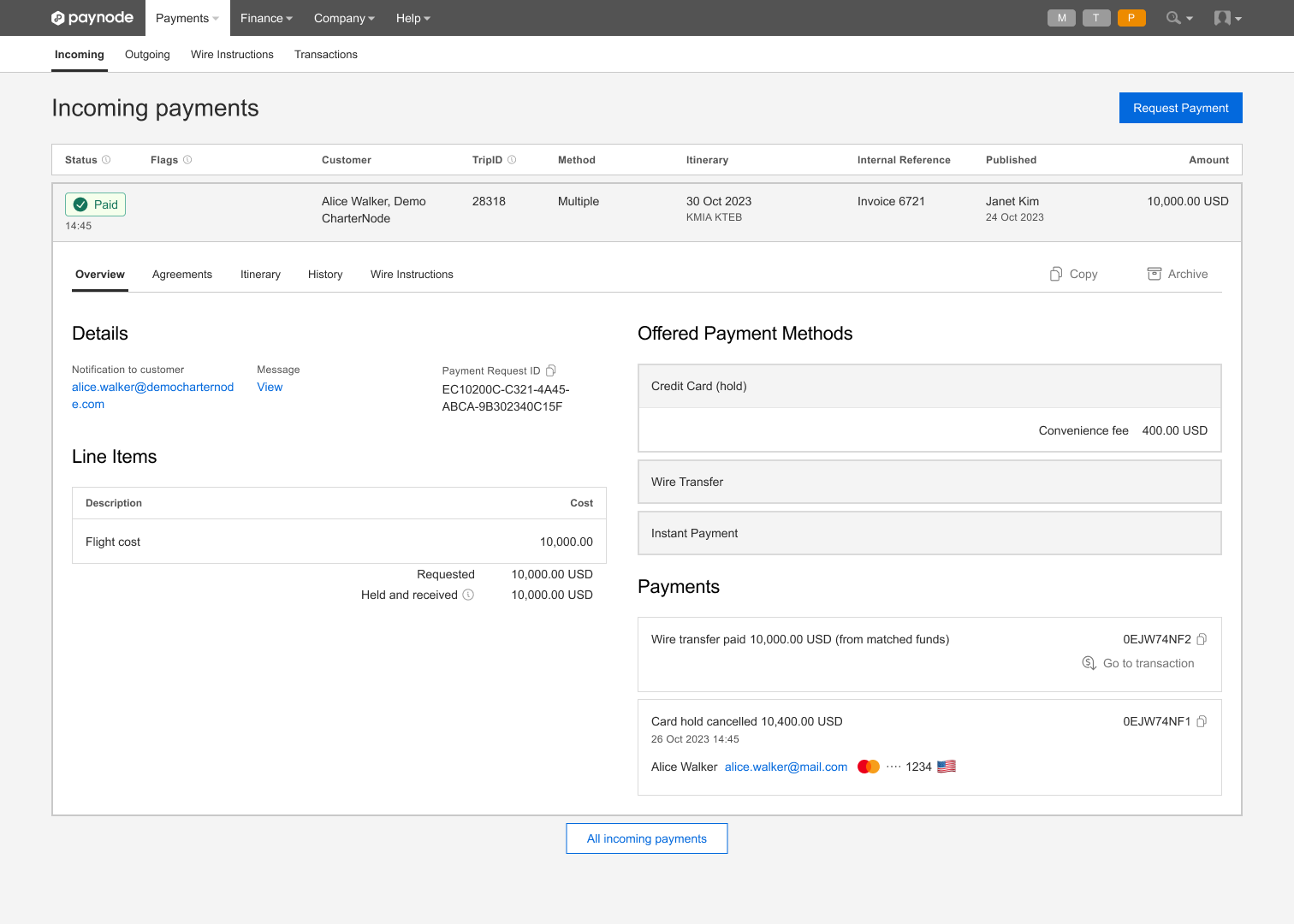The height and width of the screenshot is (924, 1294).
Task: Click the Paid status checkmark badge
Action: (95, 204)
